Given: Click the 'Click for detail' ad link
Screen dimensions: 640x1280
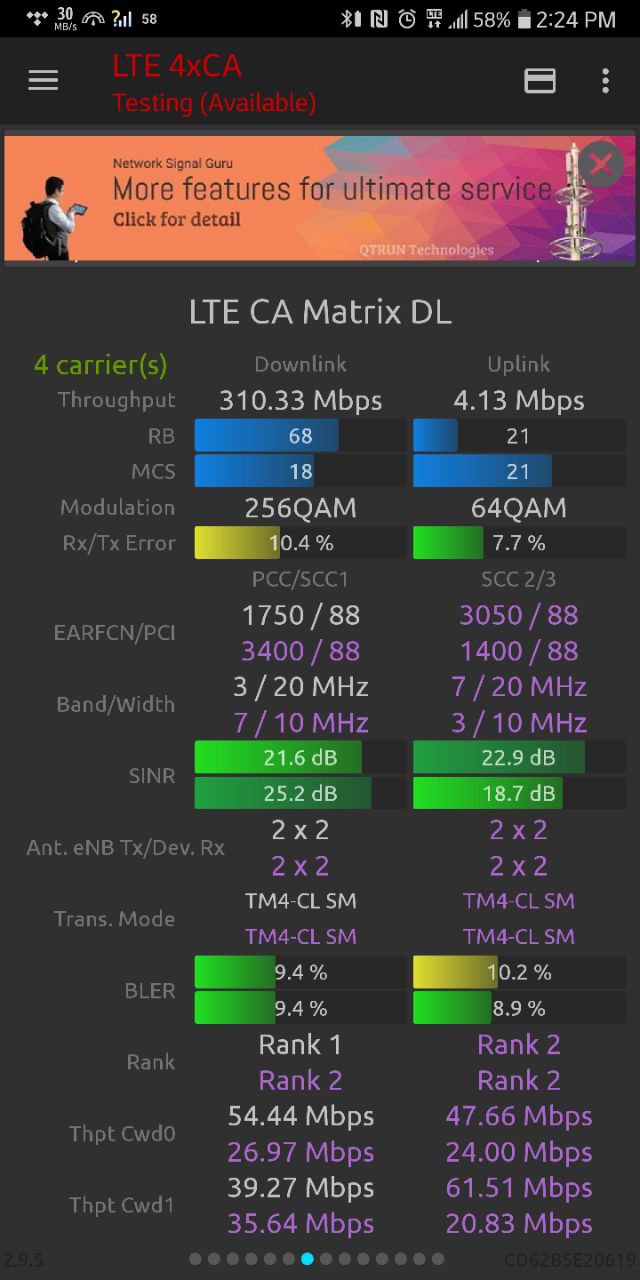Looking at the screenshot, I should click(x=177, y=219).
